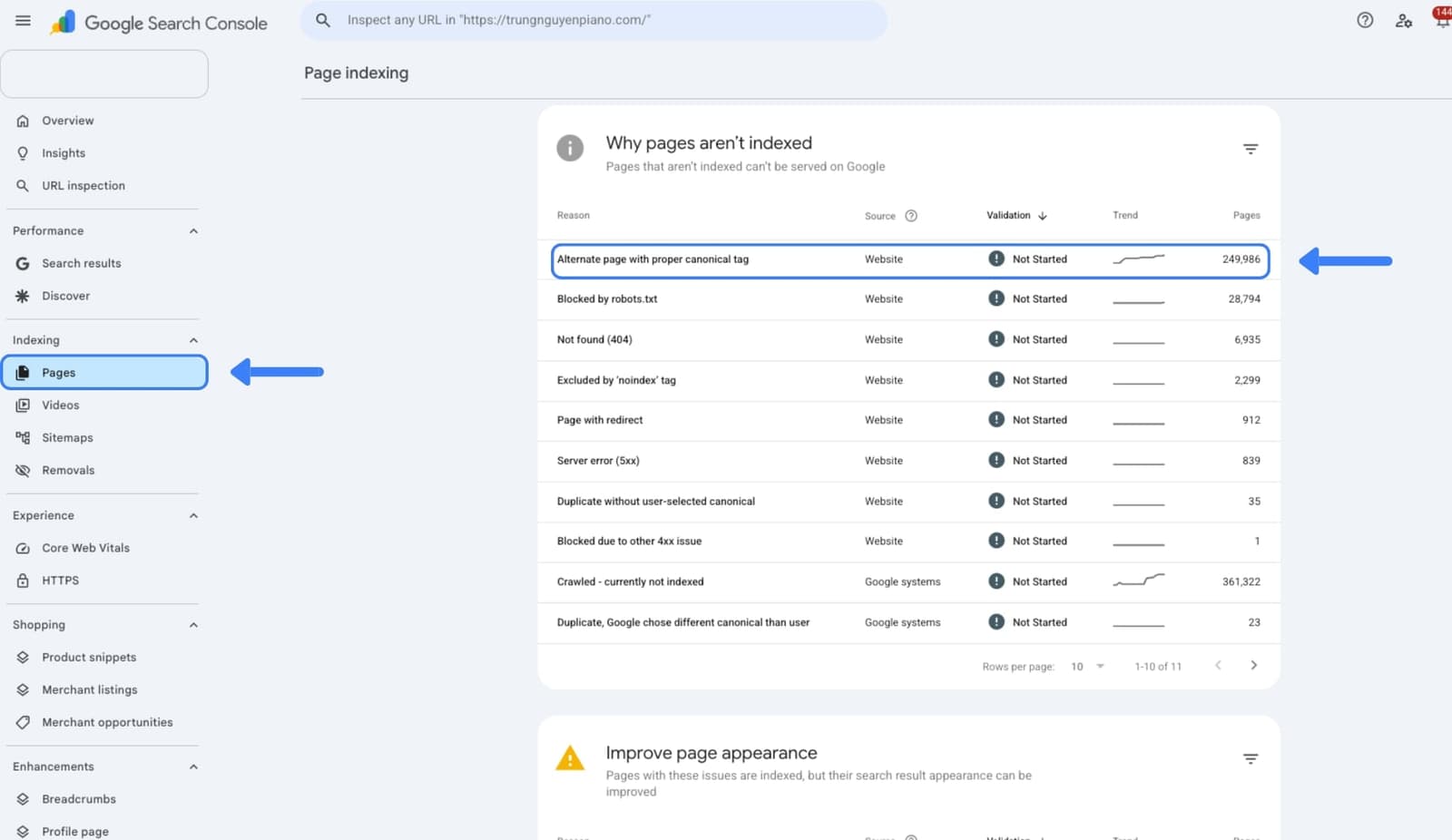The height and width of the screenshot is (840, 1452).
Task: Go to the next page of results
Action: (1254, 666)
